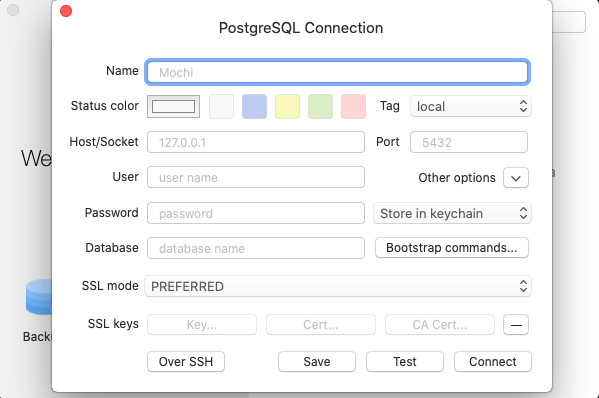Click the Test connection button
This screenshot has height=398, width=599.
(x=405, y=361)
